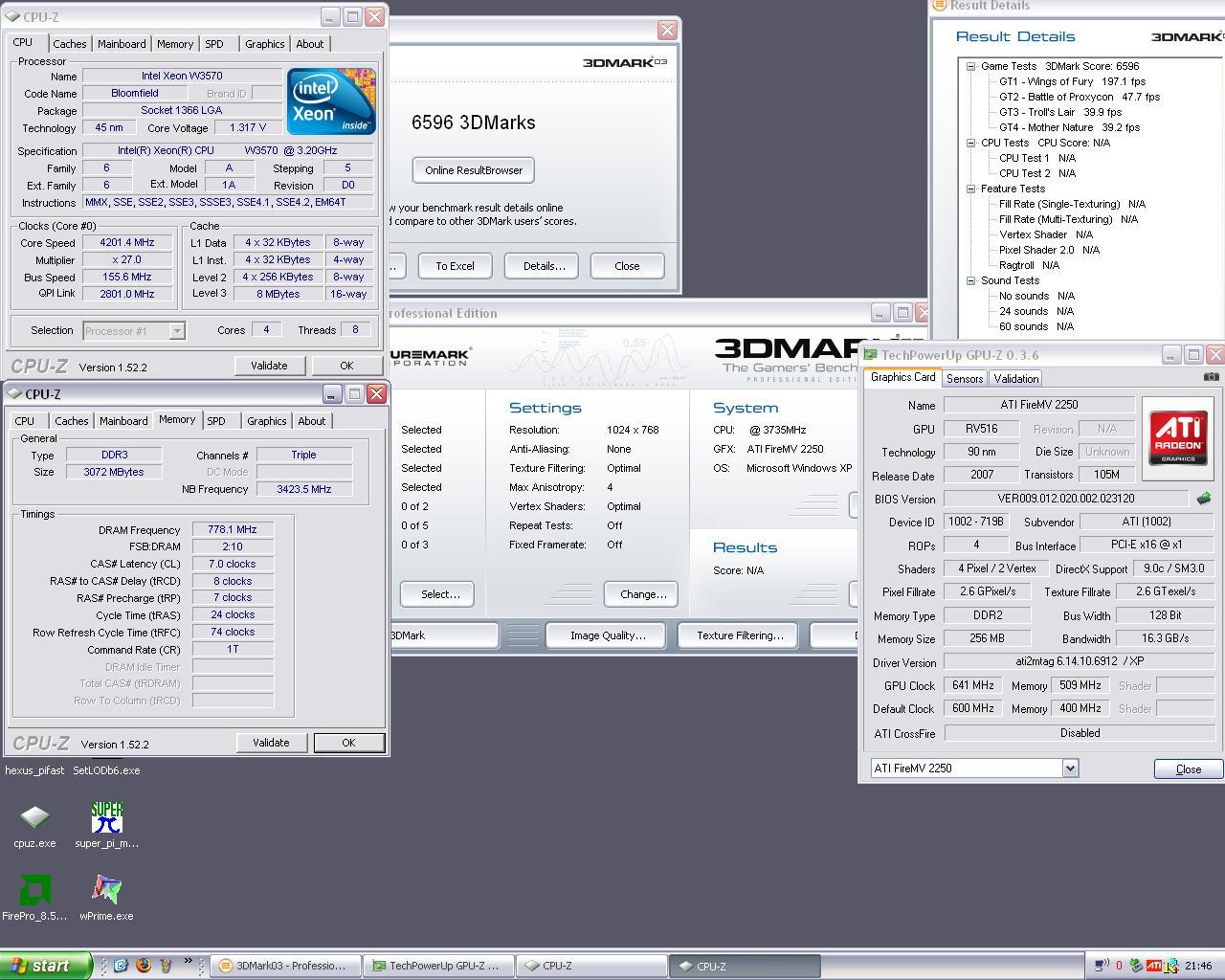Click Change... settings button in 3DMark03
Image resolution: width=1225 pixels, height=980 pixels.
click(643, 594)
